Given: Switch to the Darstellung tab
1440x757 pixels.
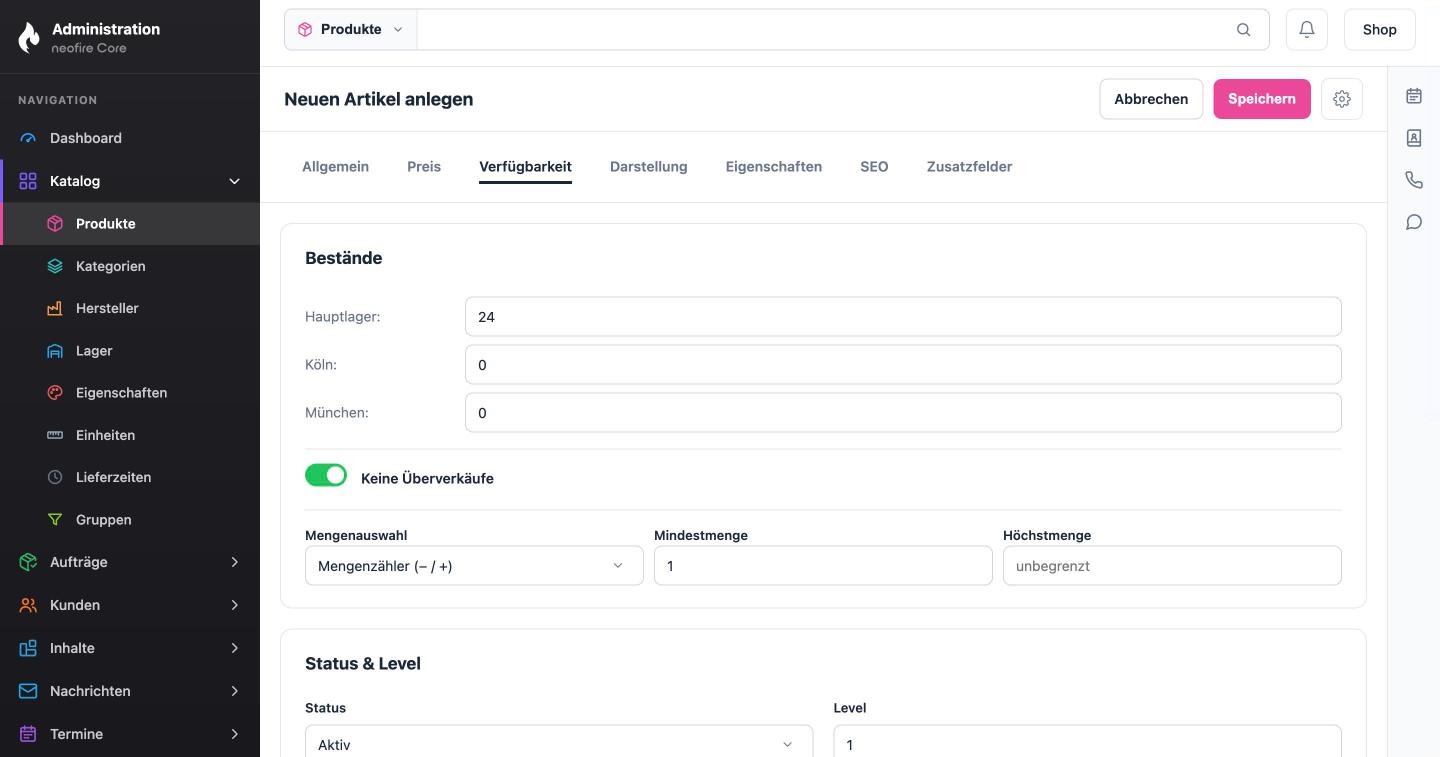Looking at the screenshot, I should pos(649,167).
